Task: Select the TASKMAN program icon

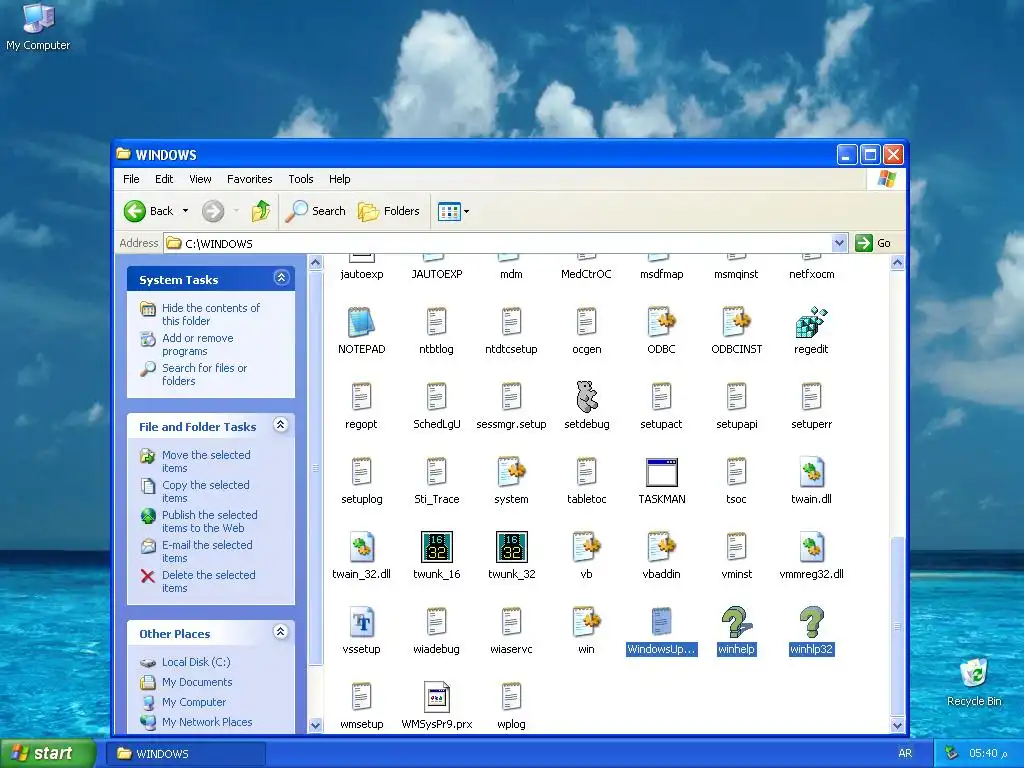Action: (x=662, y=472)
